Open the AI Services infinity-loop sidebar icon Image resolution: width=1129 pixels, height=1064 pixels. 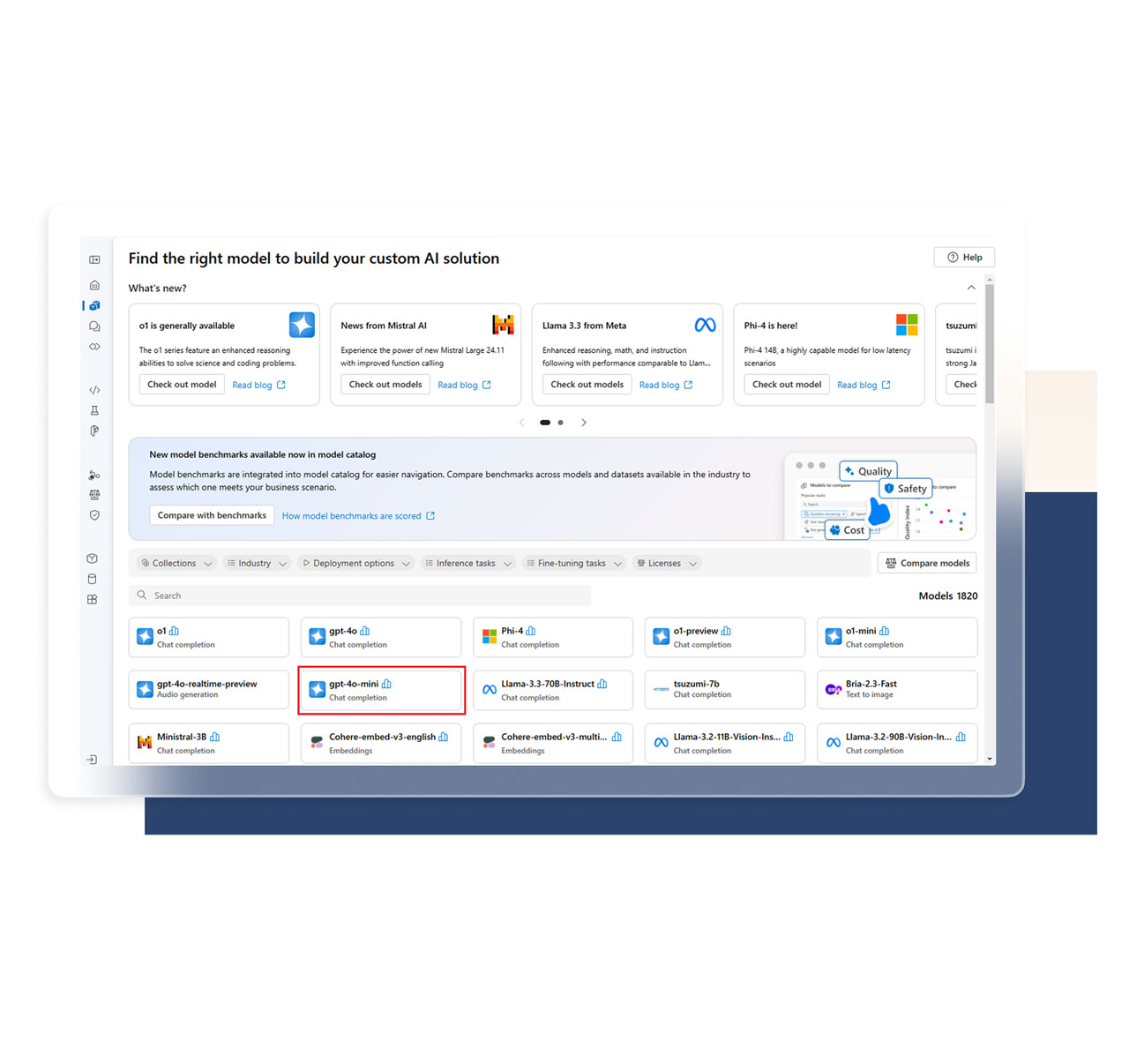point(94,347)
